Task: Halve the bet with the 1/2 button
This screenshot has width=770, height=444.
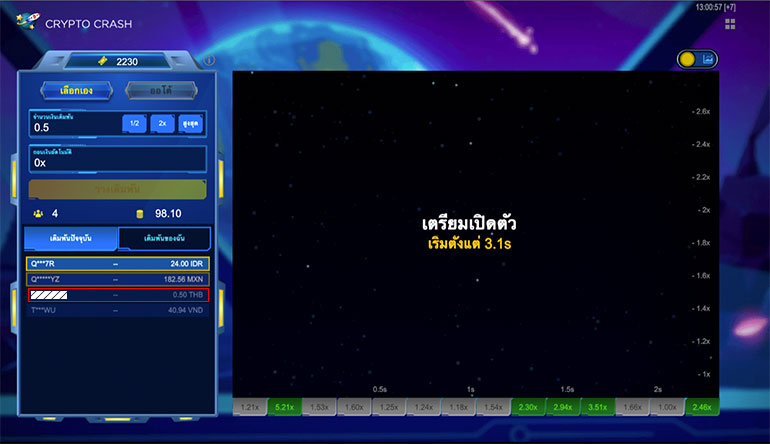Action: pyautogui.click(x=134, y=123)
